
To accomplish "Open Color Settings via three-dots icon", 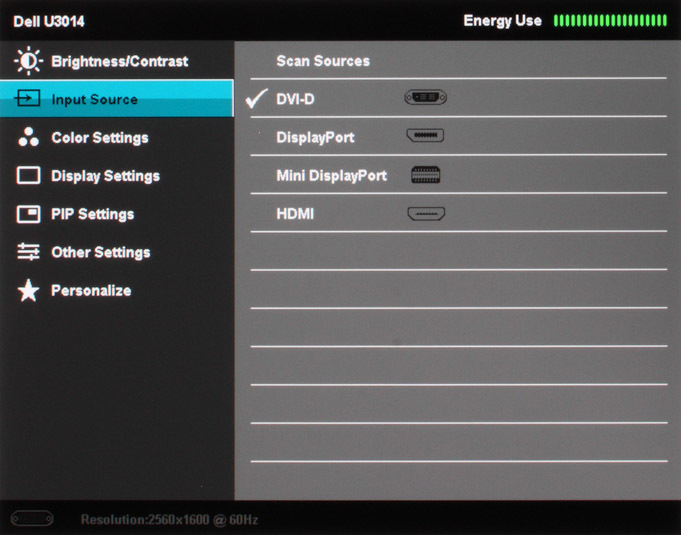I will [x=28, y=137].
